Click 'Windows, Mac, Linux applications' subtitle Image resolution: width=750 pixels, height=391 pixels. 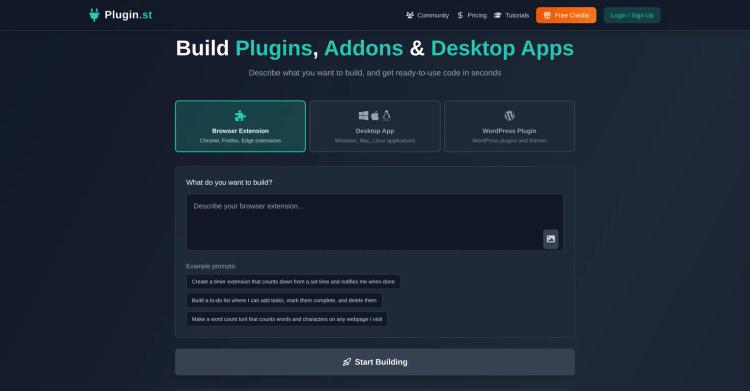coord(375,141)
